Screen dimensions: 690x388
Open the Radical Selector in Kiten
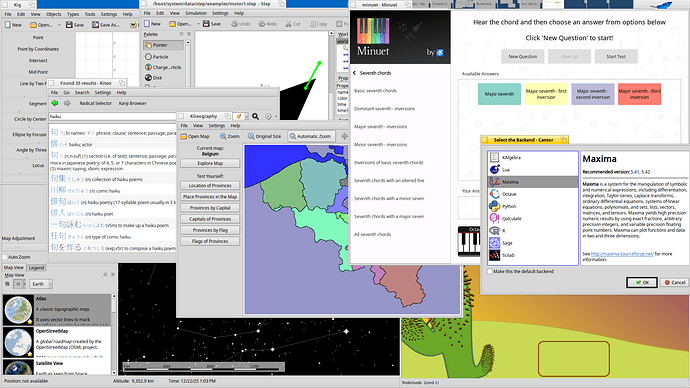[95, 103]
